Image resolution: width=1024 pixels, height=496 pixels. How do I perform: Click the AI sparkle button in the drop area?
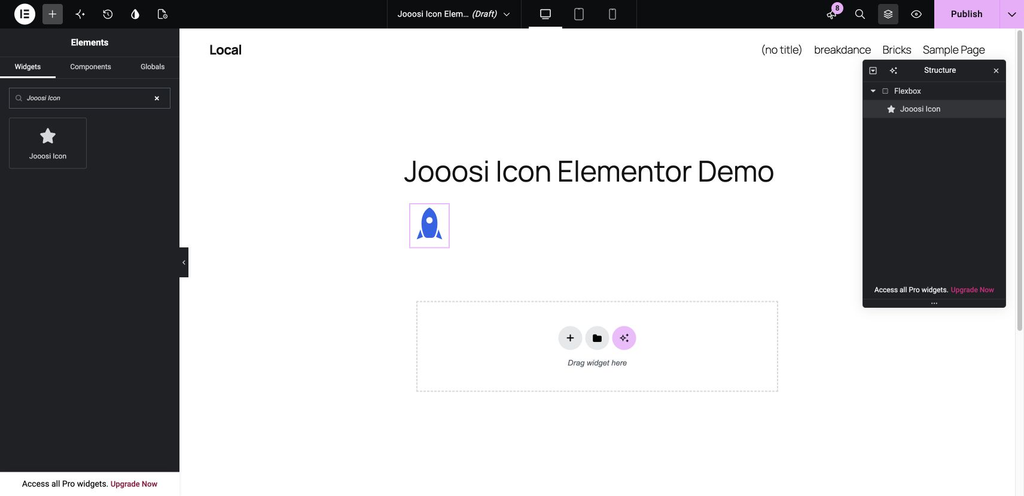[624, 338]
